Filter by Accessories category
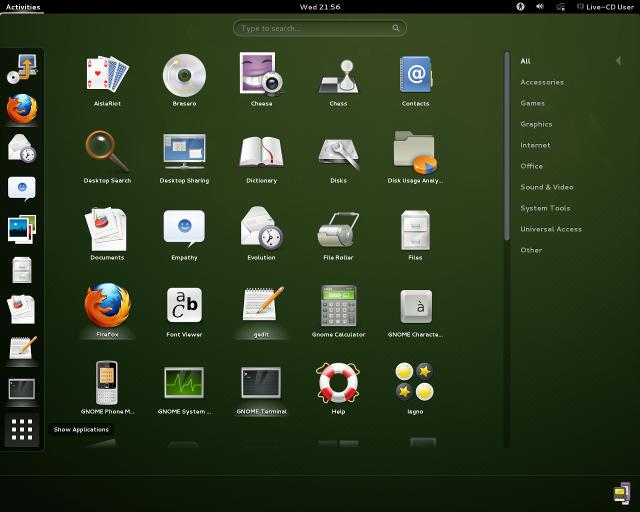This screenshot has width=640, height=512. click(542, 82)
